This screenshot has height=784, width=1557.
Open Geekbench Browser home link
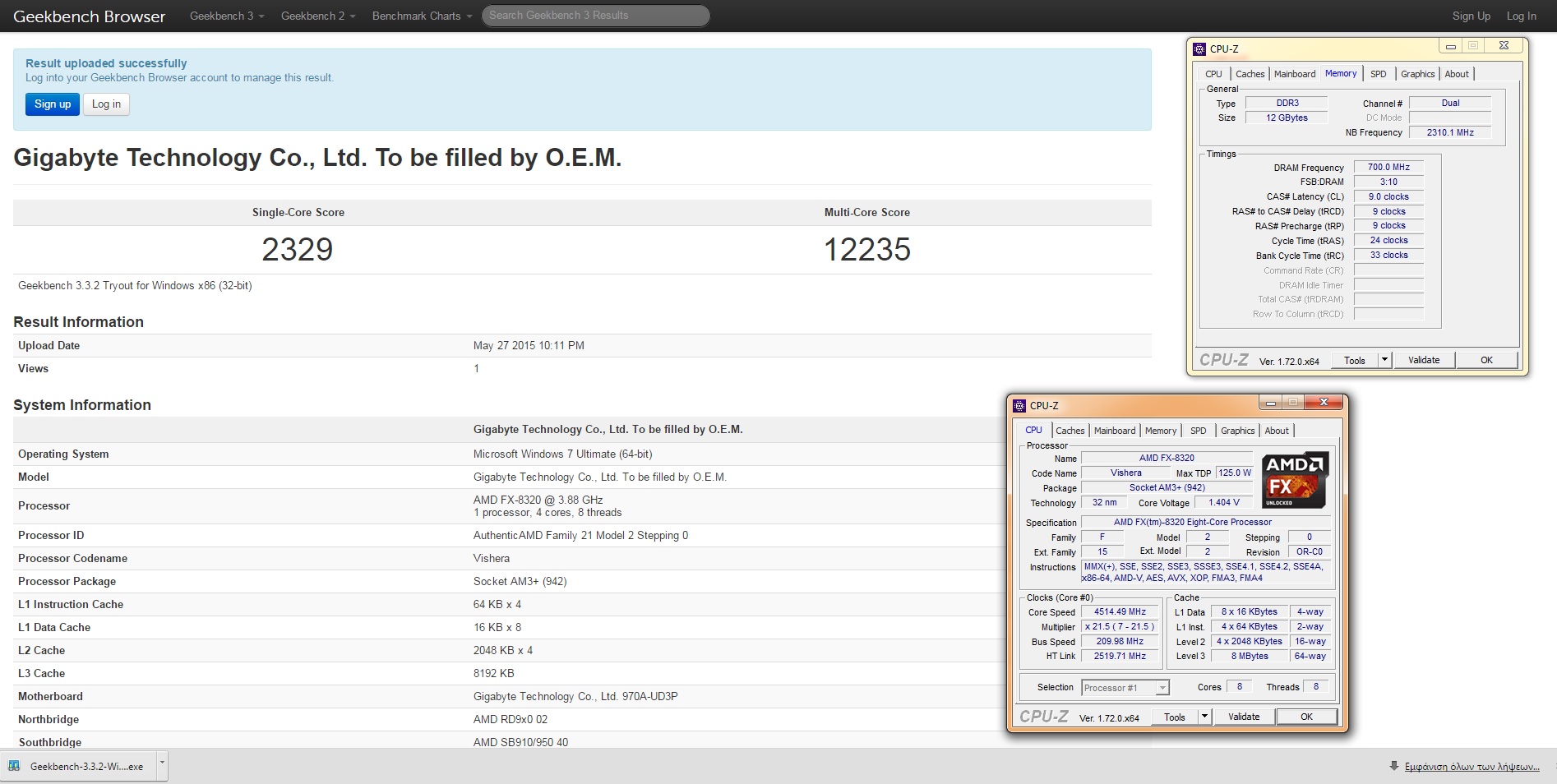pyautogui.click(x=89, y=16)
